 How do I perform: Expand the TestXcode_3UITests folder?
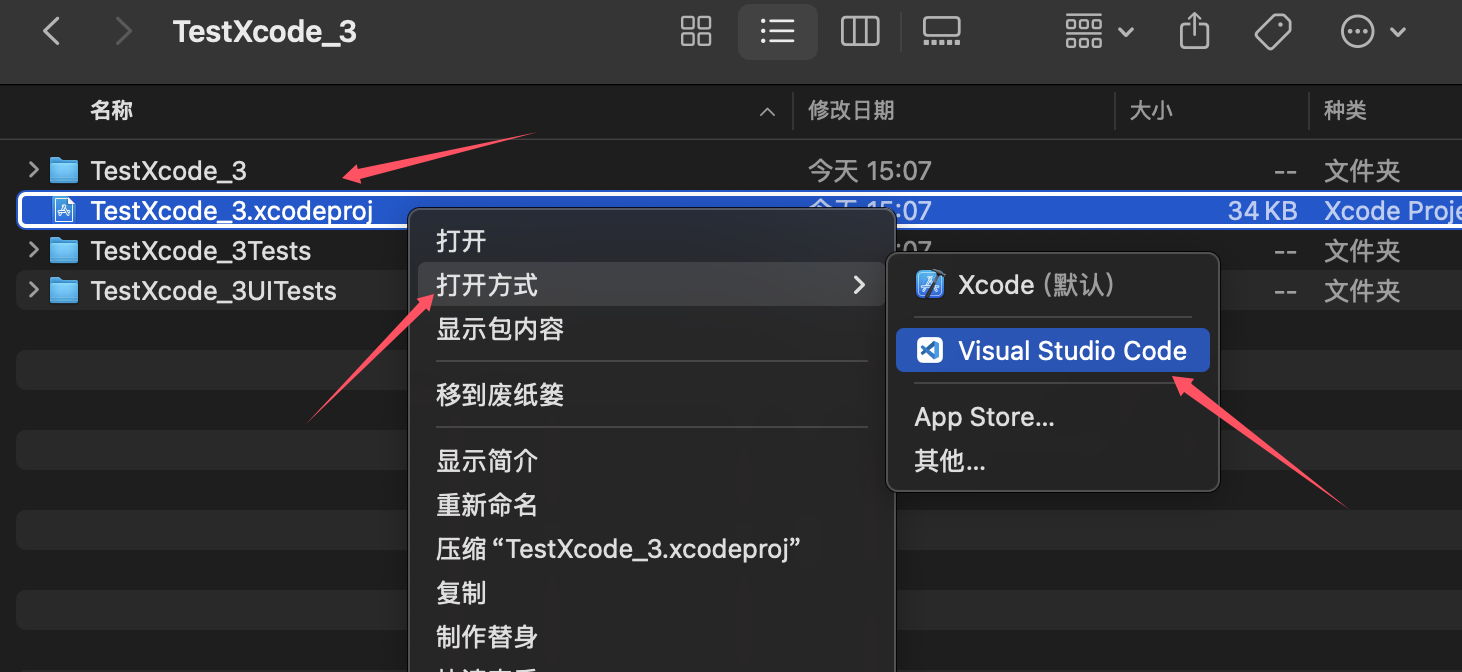(x=34, y=290)
